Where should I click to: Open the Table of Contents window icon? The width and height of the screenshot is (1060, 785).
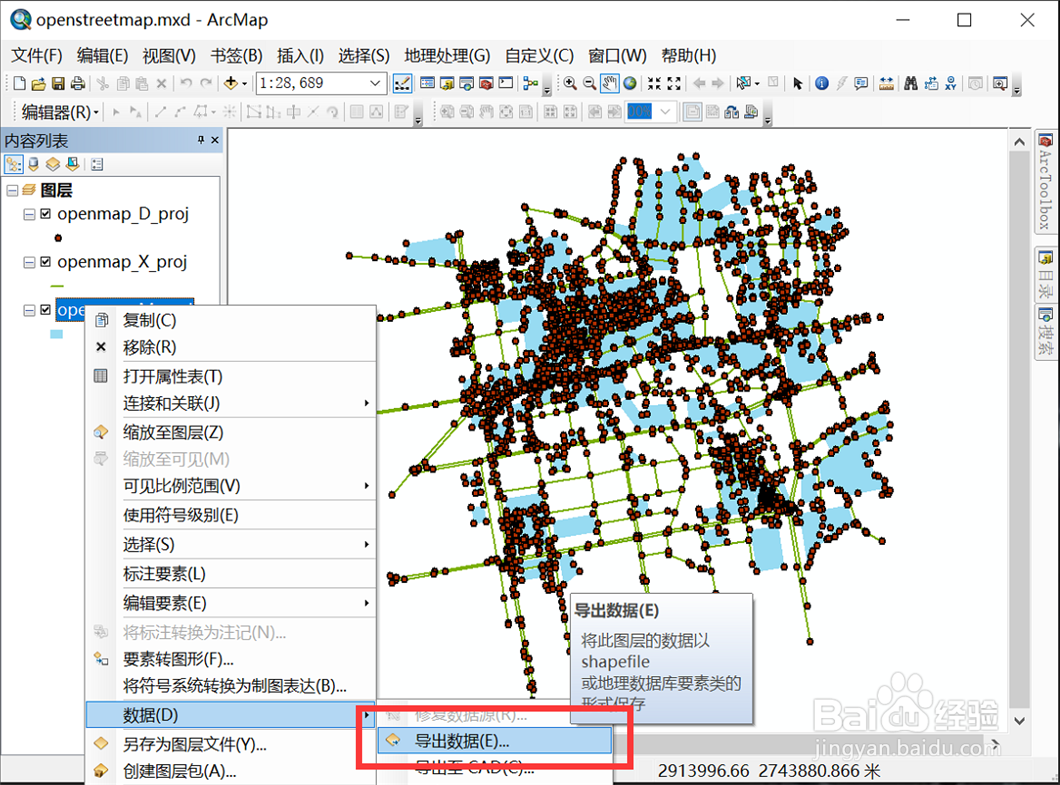tap(427, 83)
